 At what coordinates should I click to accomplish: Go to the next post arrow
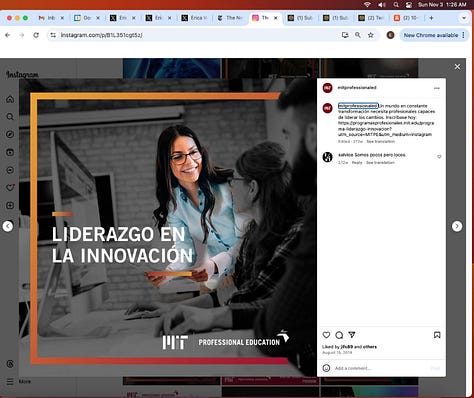click(457, 226)
